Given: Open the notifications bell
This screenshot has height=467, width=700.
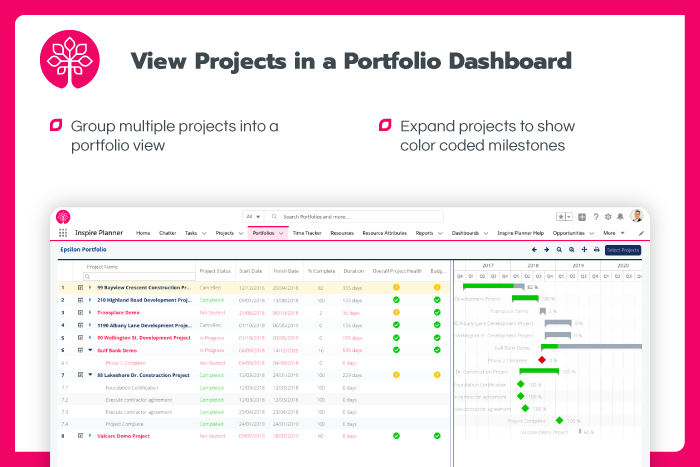Looking at the screenshot, I should [x=620, y=217].
